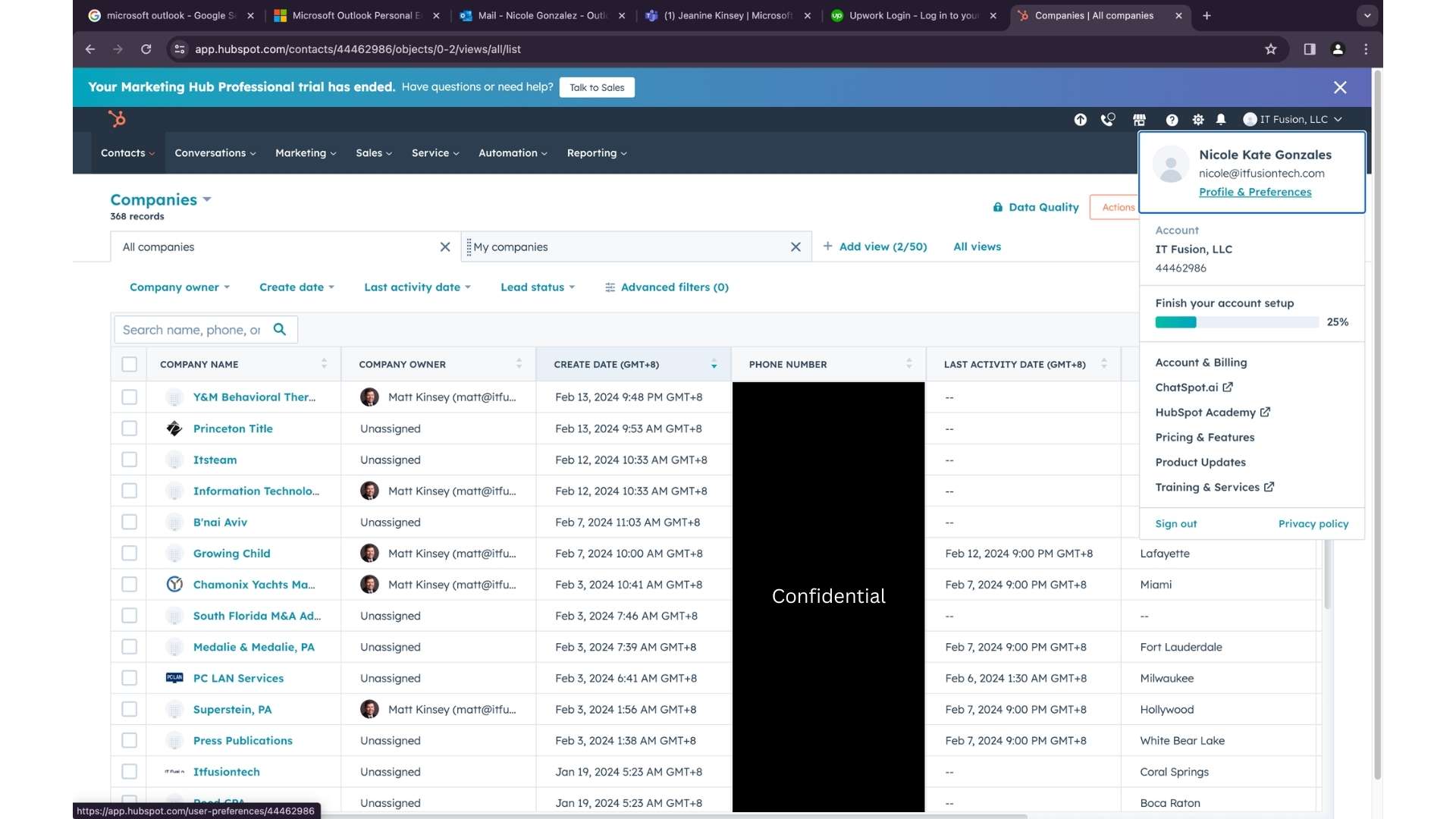Reload the page
Viewport: 1456px width, 819px height.
(x=146, y=49)
